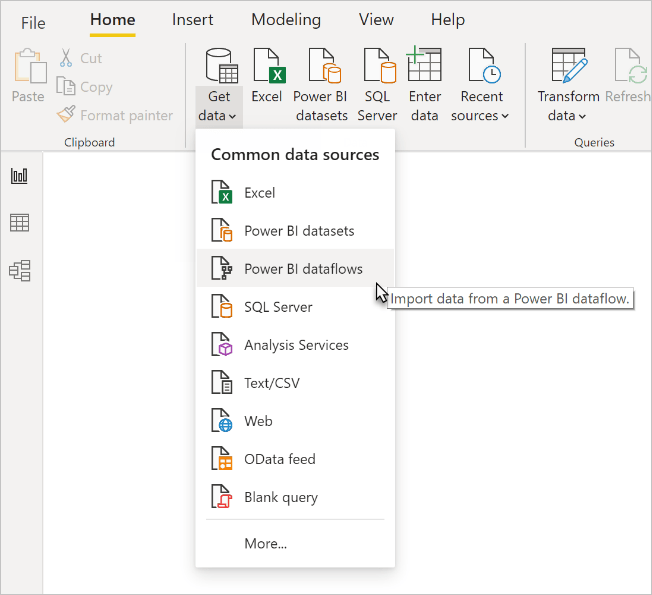Click the Refresh queries icon

point(629,76)
